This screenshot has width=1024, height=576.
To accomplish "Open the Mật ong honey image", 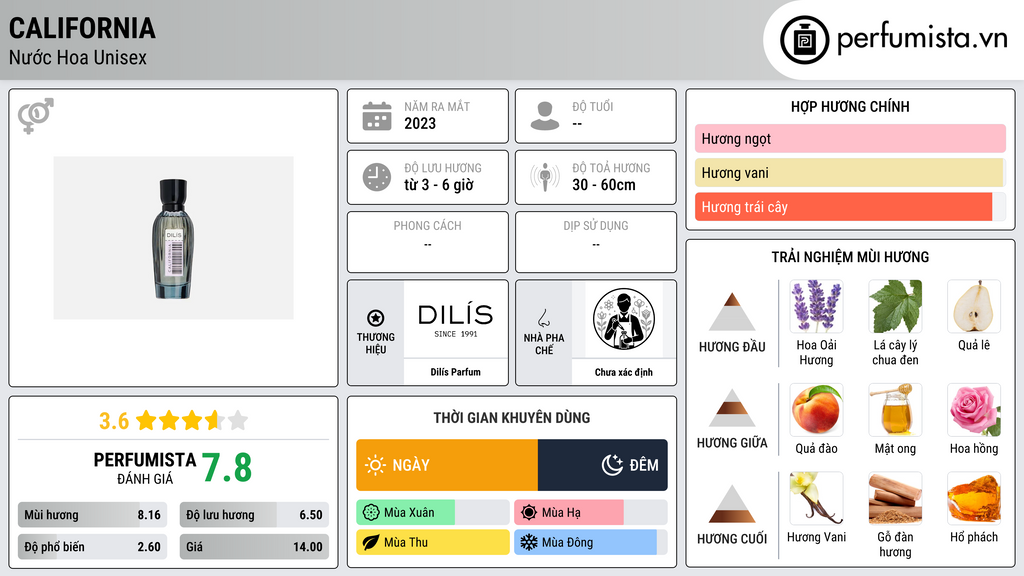I will click(x=895, y=410).
